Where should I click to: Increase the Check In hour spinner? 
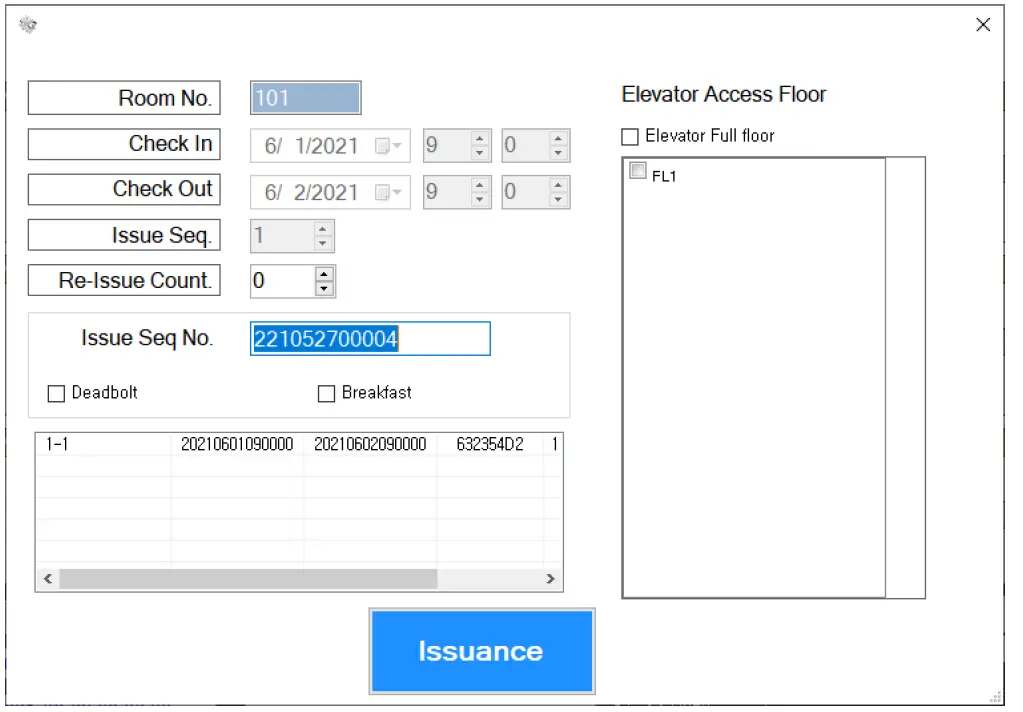480,139
